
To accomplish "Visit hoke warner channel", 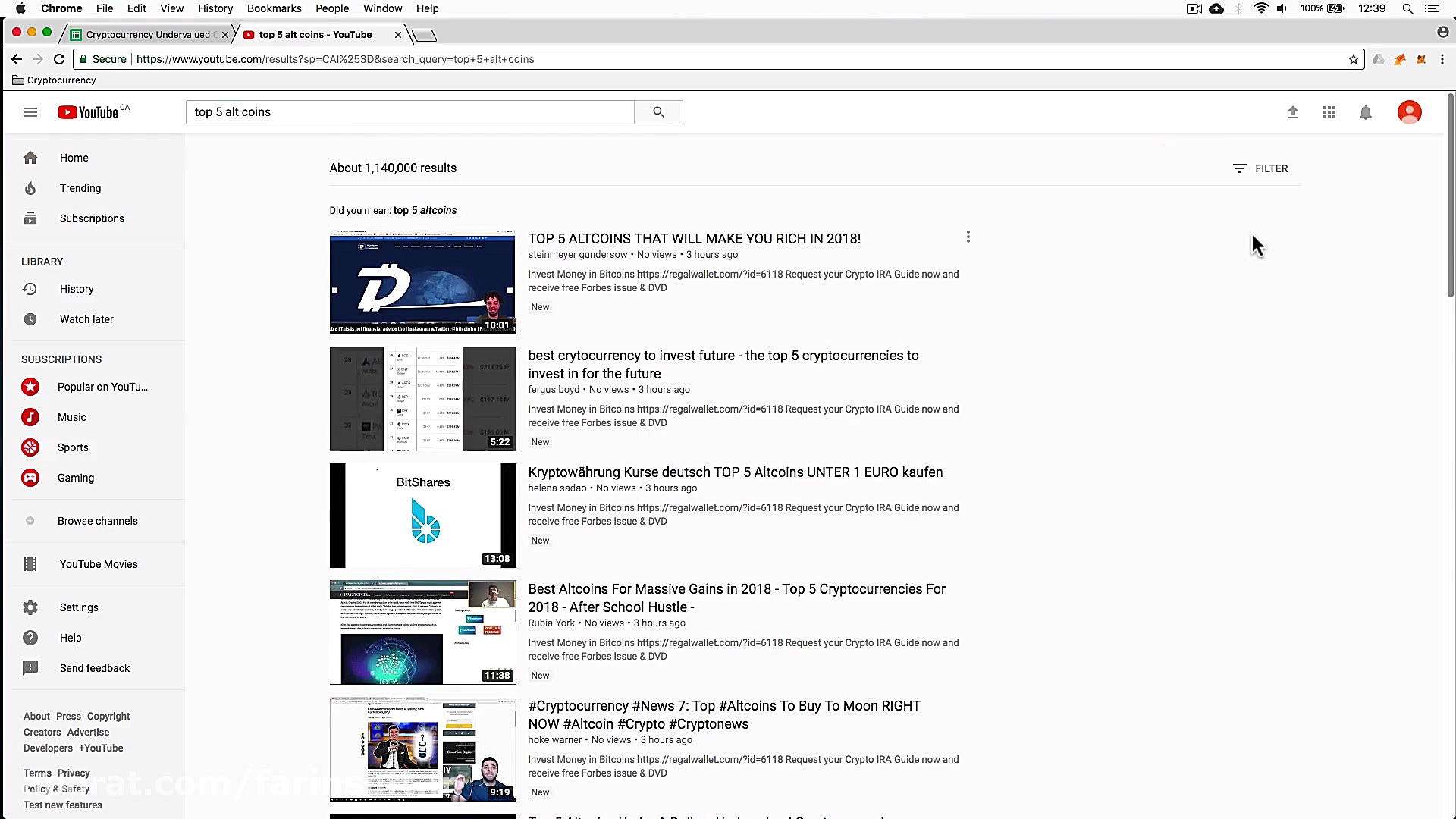I will 555,740.
